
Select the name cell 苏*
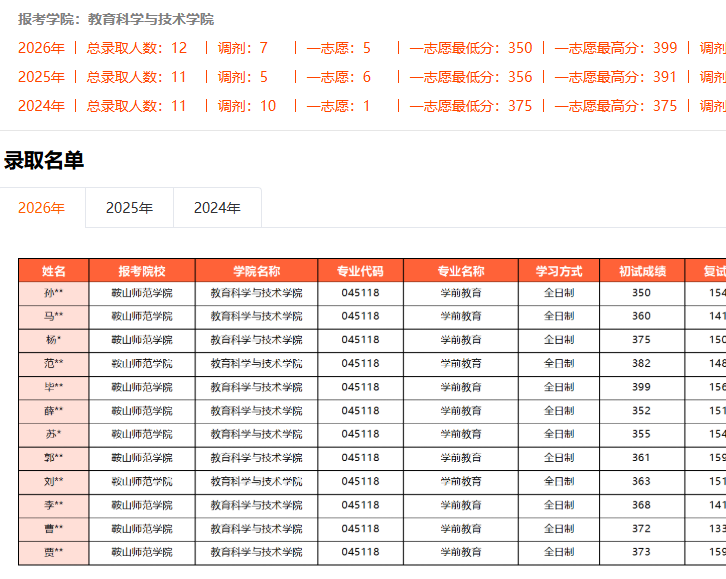tap(54, 435)
